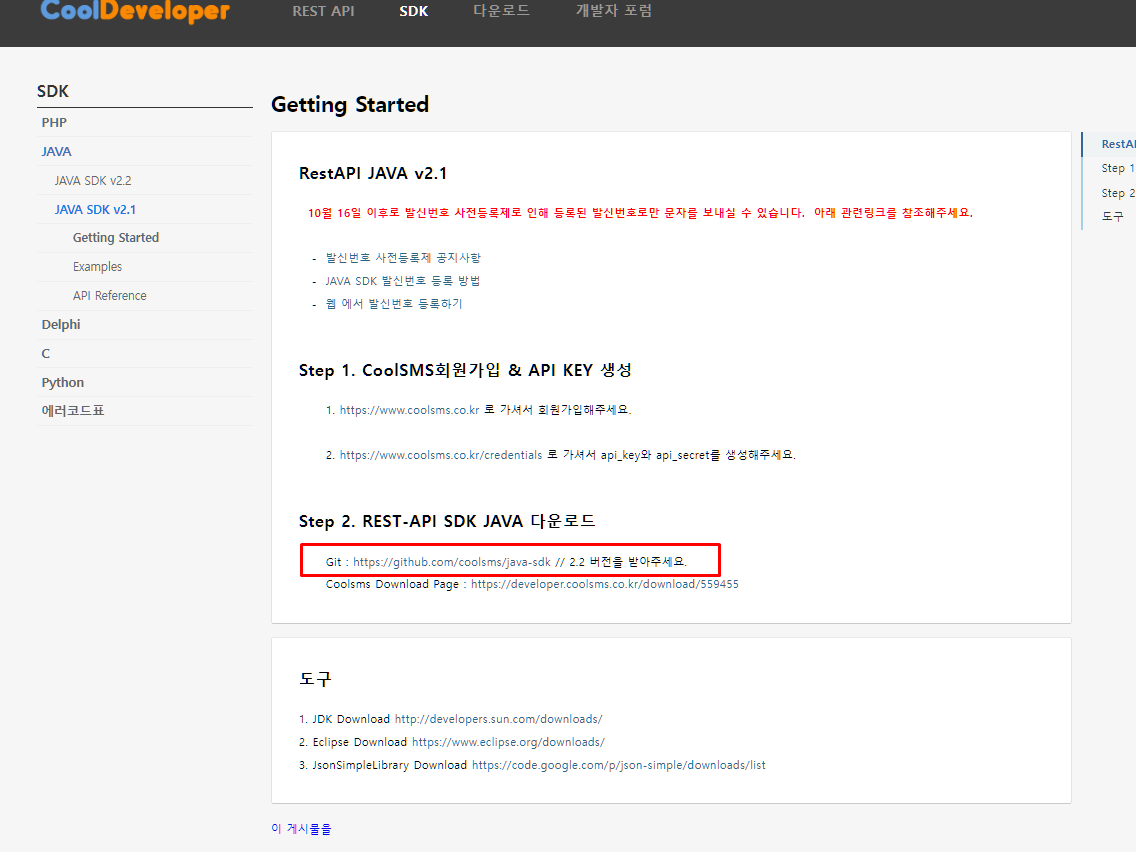The width and height of the screenshot is (1136, 852).
Task: Select the SDK menu item
Action: pos(414,11)
